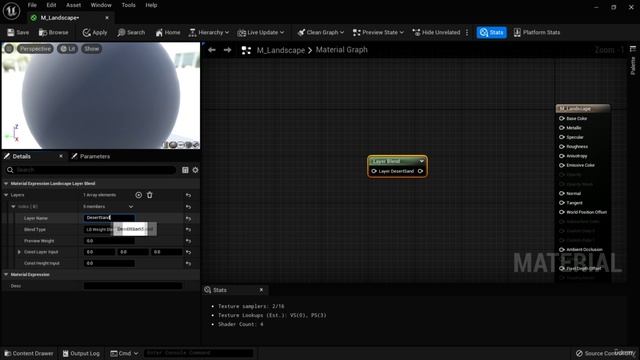The height and width of the screenshot is (360, 640).
Task: Reset Const Layer Input to default
Action: [188, 252]
